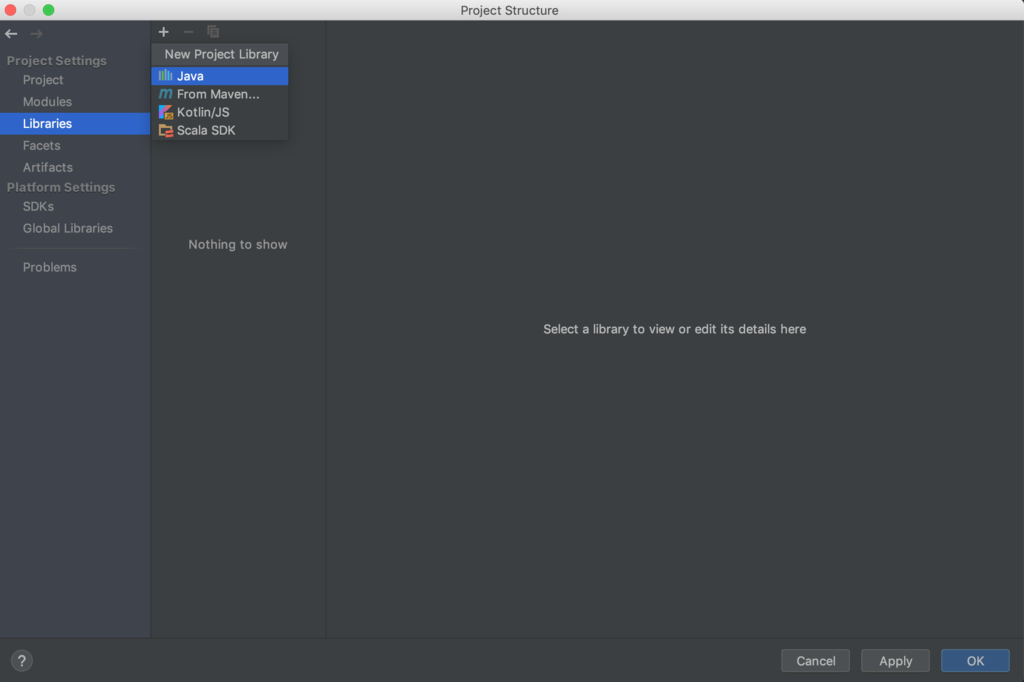This screenshot has height=682, width=1024.
Task: Select From Maven... library option
Action: pyautogui.click(x=219, y=94)
